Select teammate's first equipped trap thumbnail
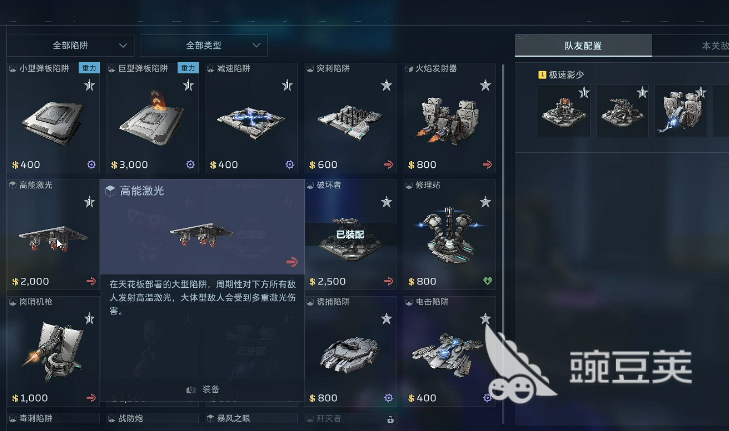Viewport: 729px width, 431px height. point(564,111)
